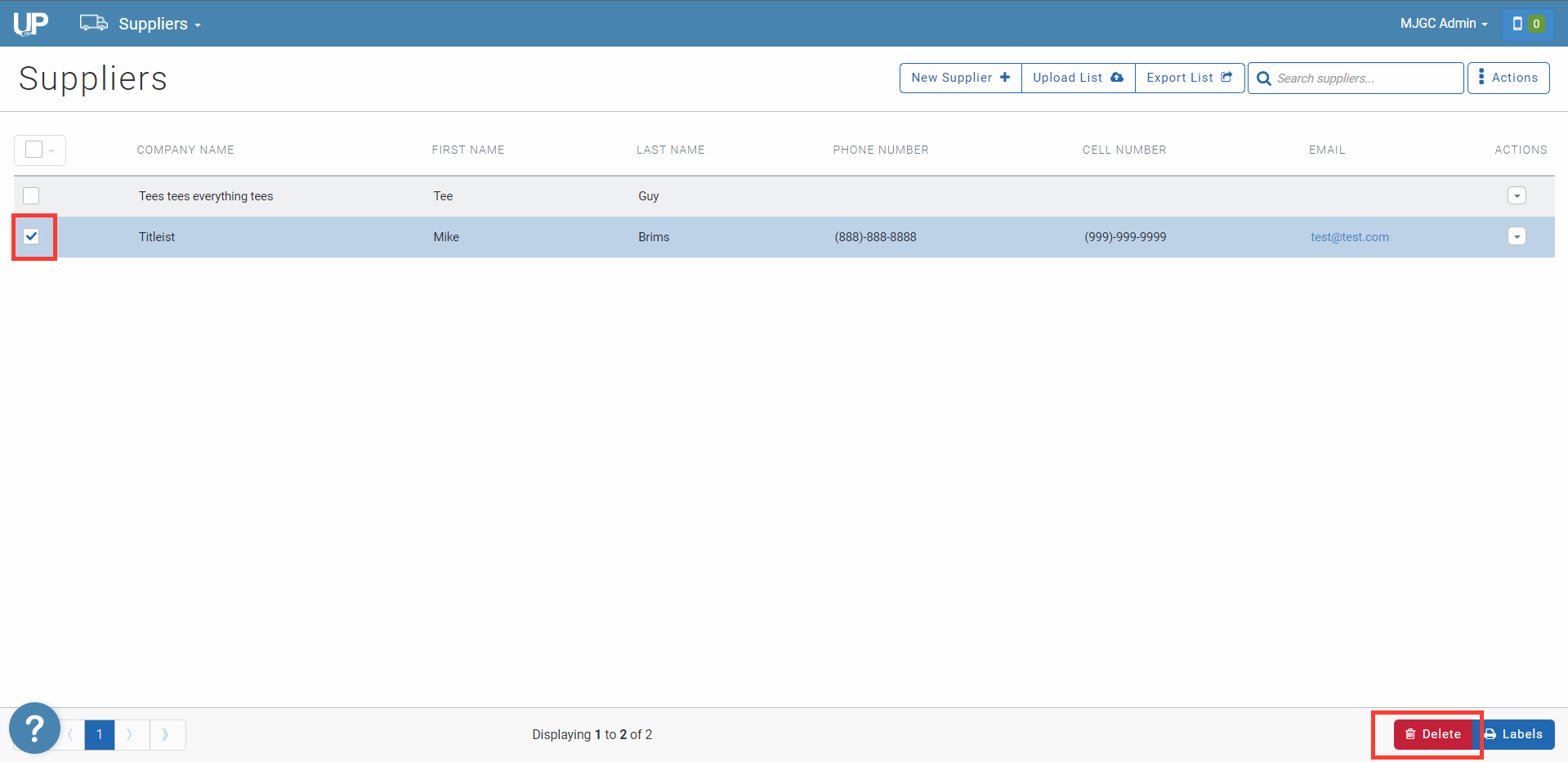The image size is (1568, 762).
Task: Click the magnifier icon in the search box
Action: tap(1262, 78)
